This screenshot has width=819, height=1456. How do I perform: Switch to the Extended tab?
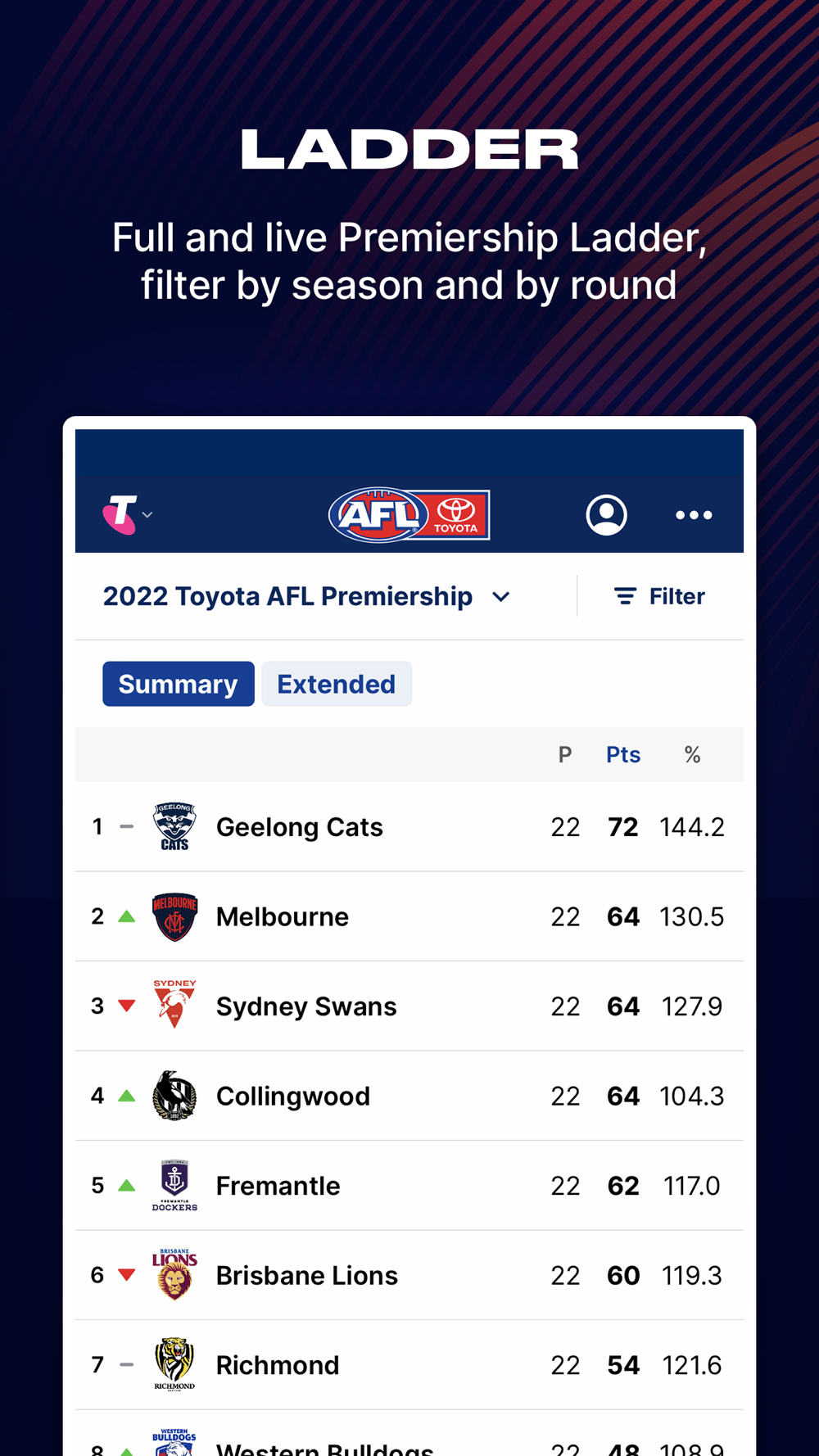[x=336, y=684]
